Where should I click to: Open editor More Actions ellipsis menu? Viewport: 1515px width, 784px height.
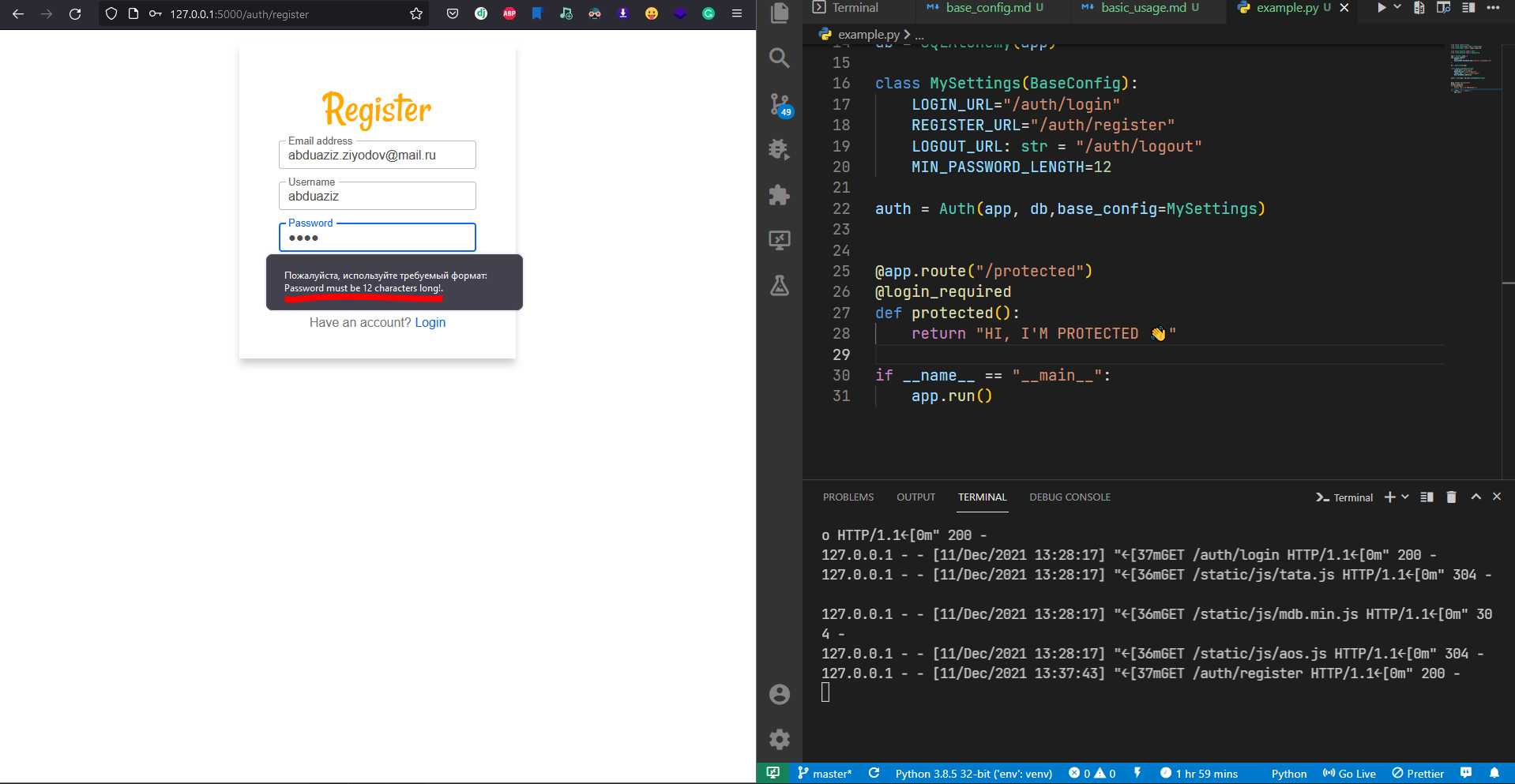[x=1493, y=8]
